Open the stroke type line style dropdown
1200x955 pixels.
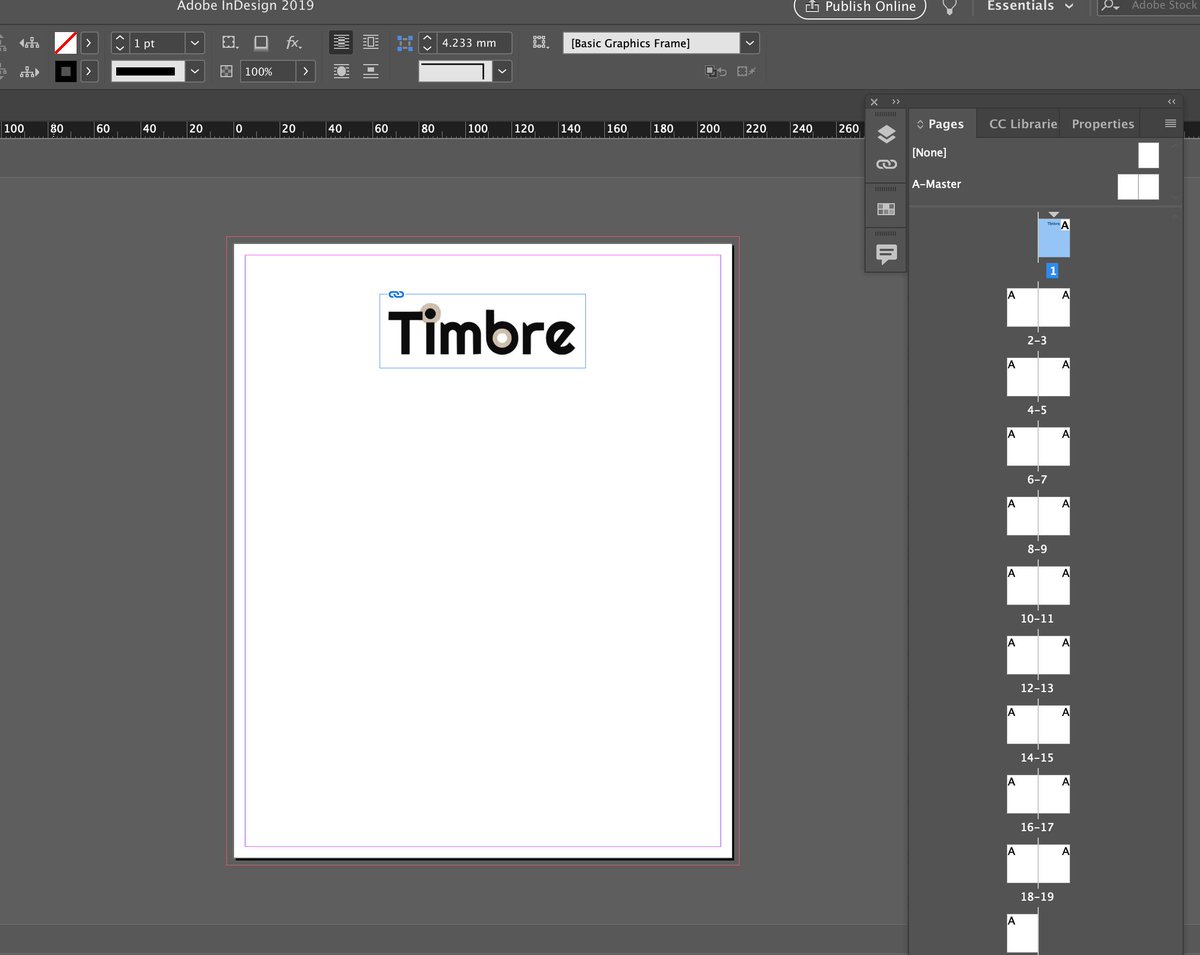195,71
